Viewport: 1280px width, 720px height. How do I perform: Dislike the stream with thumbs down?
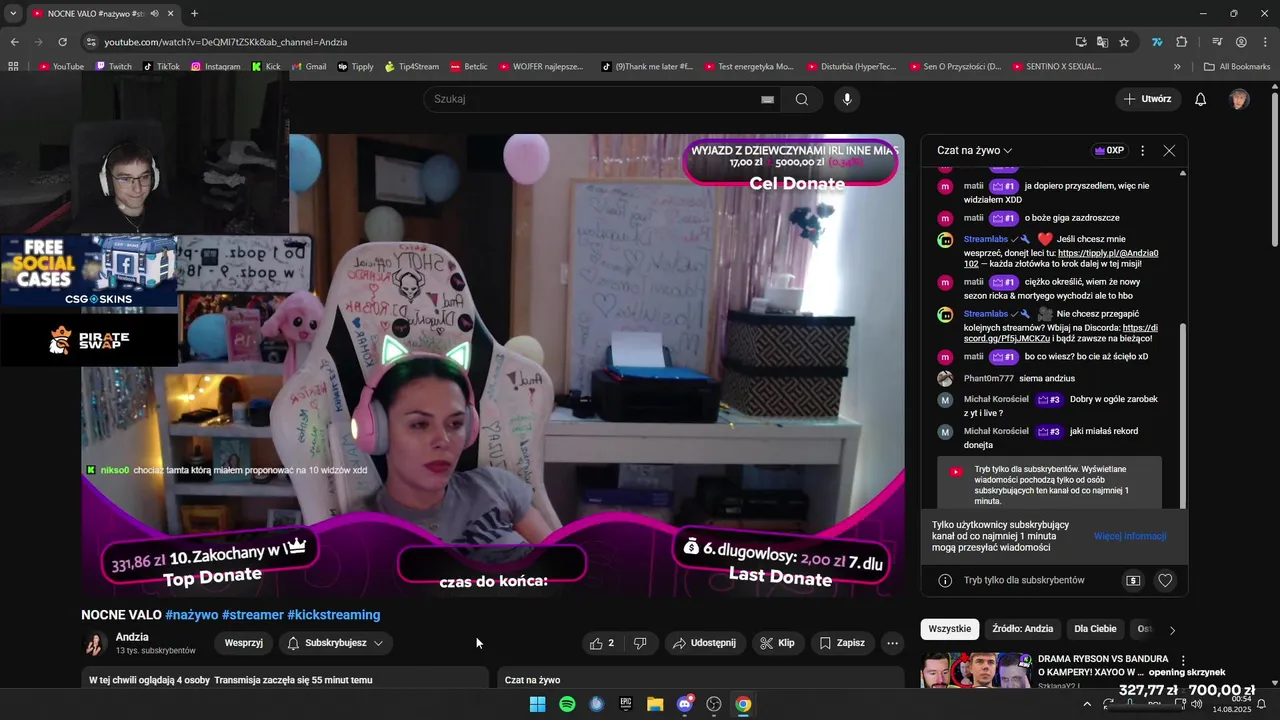(x=640, y=643)
